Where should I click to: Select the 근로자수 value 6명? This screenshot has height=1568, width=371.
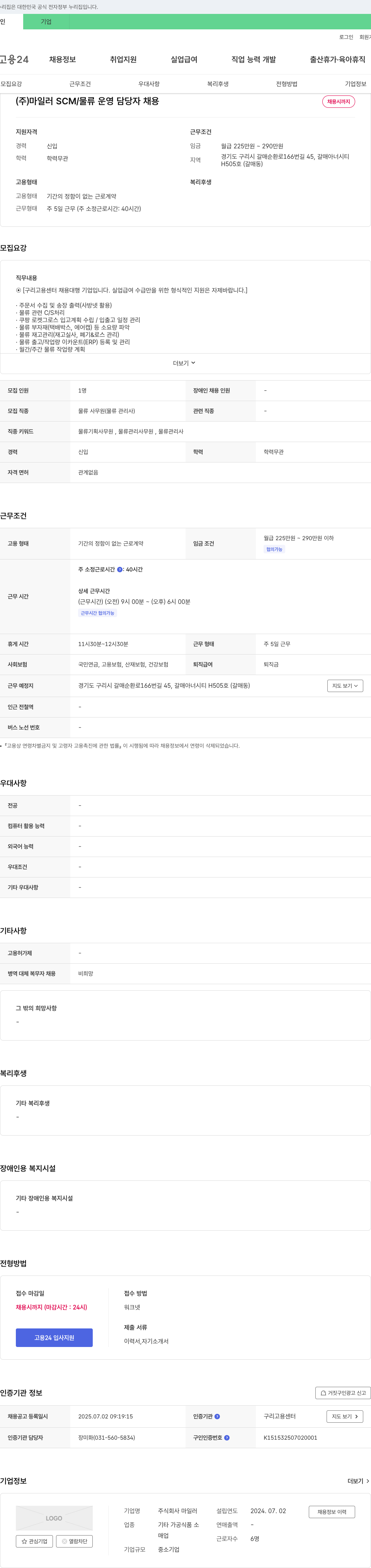[255, 1538]
